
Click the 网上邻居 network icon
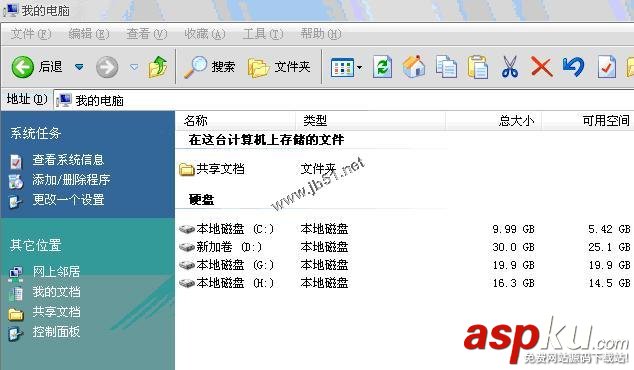point(16,274)
